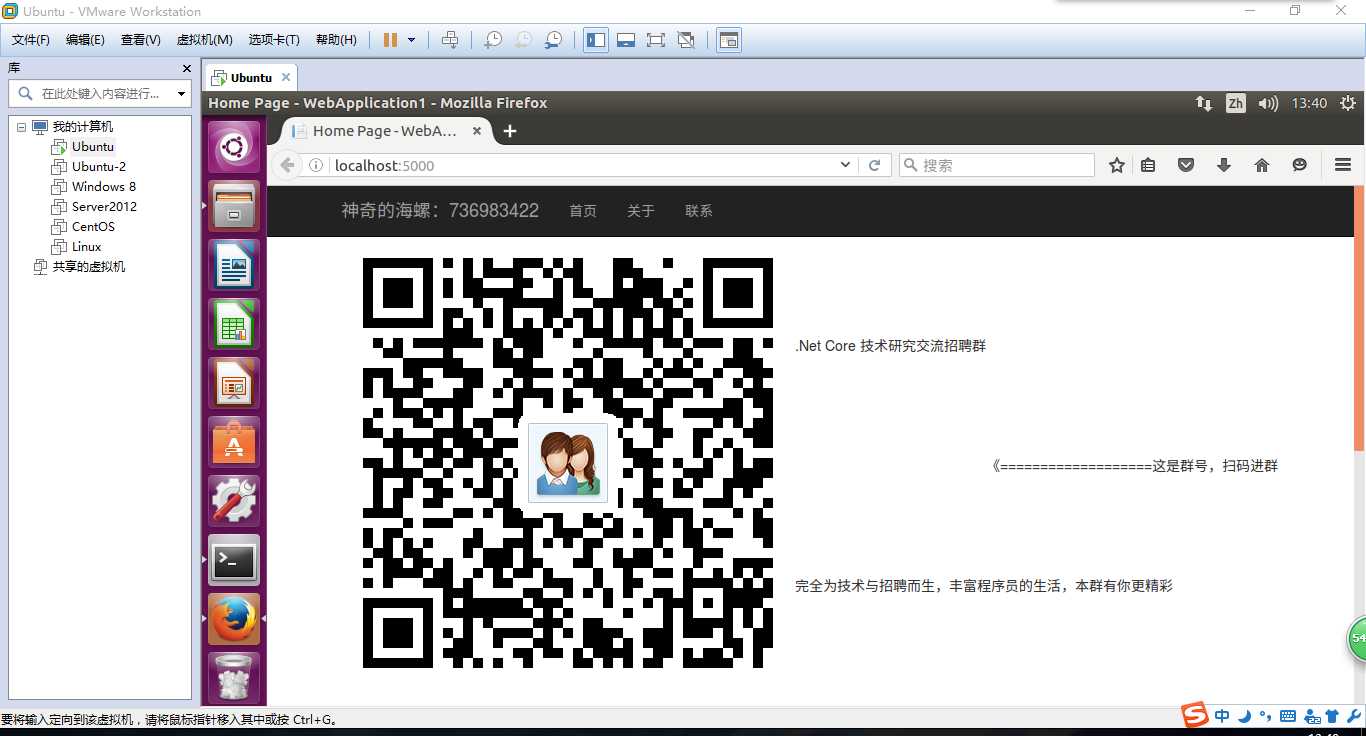
Task: Click the Send Ctrl+Alt+Del toolbar icon
Action: coord(450,40)
